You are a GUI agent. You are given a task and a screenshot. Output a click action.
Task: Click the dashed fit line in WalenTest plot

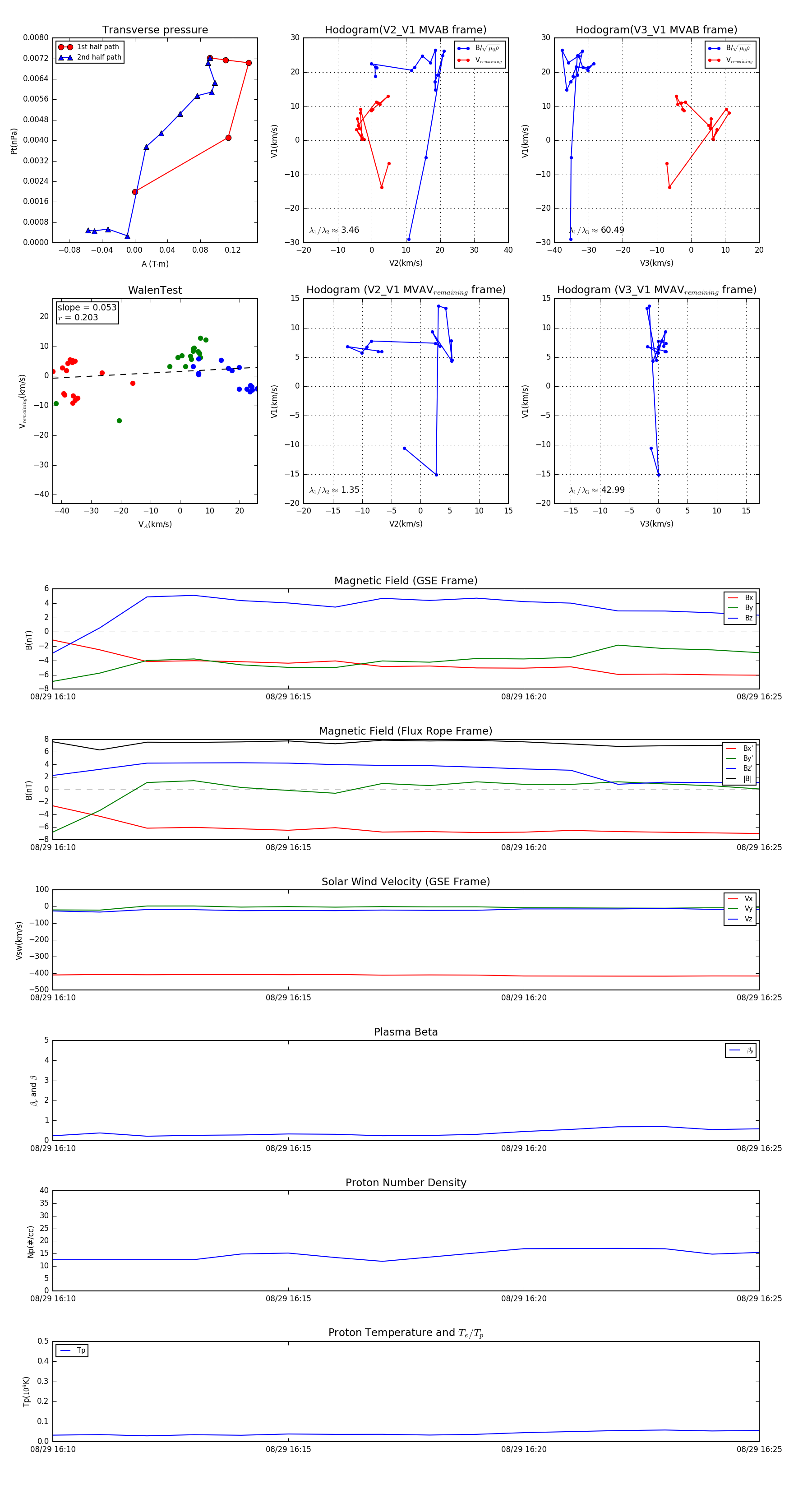pyautogui.click(x=155, y=373)
